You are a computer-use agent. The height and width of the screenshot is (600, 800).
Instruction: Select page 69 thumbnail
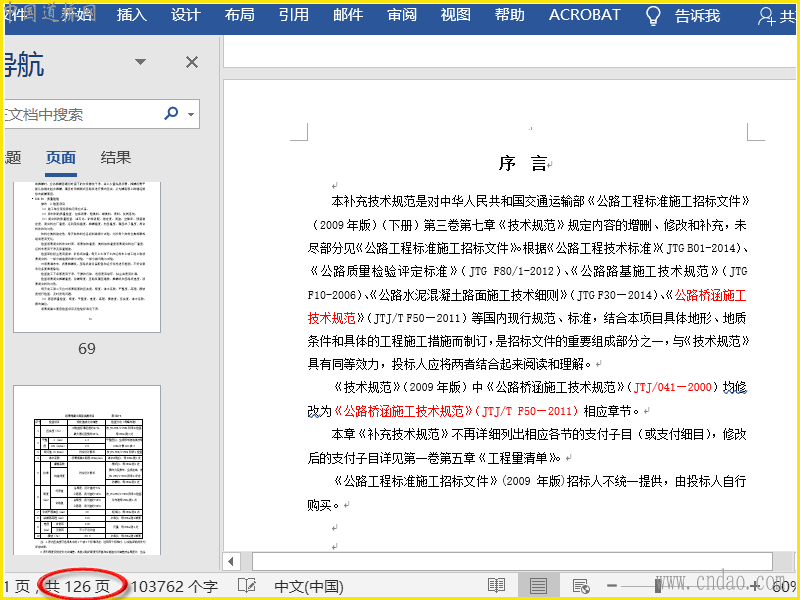87,257
